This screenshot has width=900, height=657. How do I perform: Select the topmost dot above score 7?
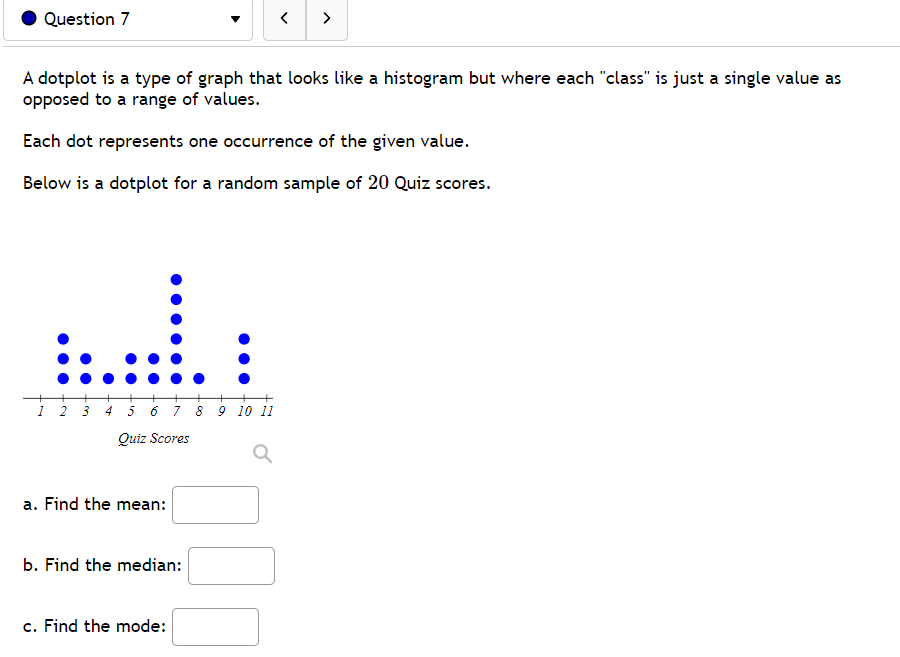pyautogui.click(x=176, y=279)
